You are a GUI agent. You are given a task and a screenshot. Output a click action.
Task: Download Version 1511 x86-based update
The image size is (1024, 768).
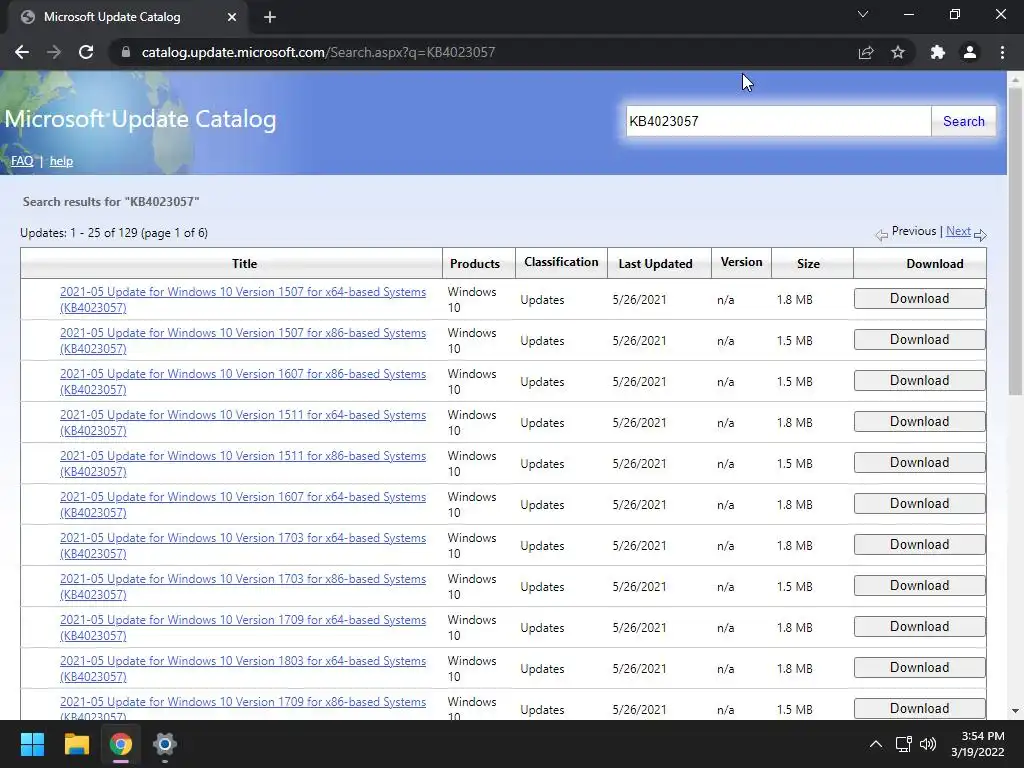pyautogui.click(x=920, y=463)
